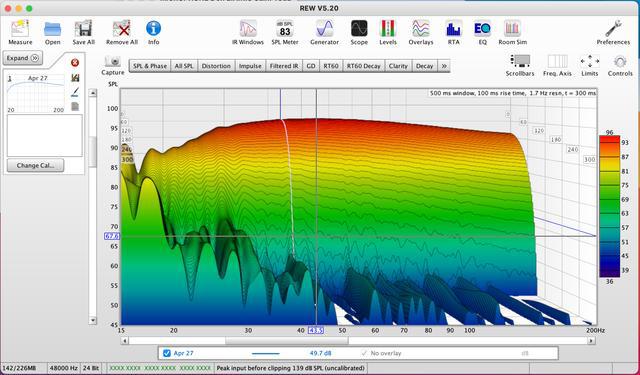Switch to the RT60 Decay tab
Screen dimensions: 640x375
point(363,66)
